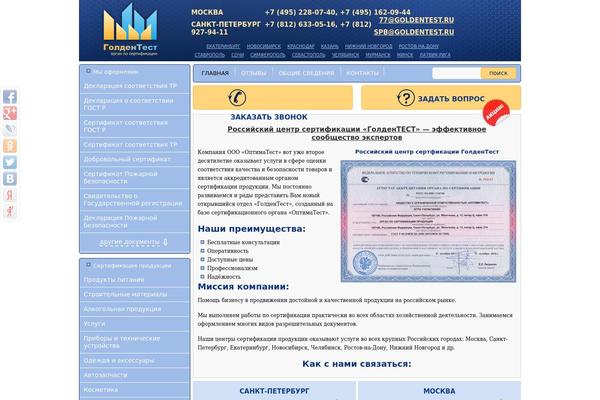Screen dimensions: 600x400
Task: Open the Сочи city link
Action: pyautogui.click(x=238, y=55)
